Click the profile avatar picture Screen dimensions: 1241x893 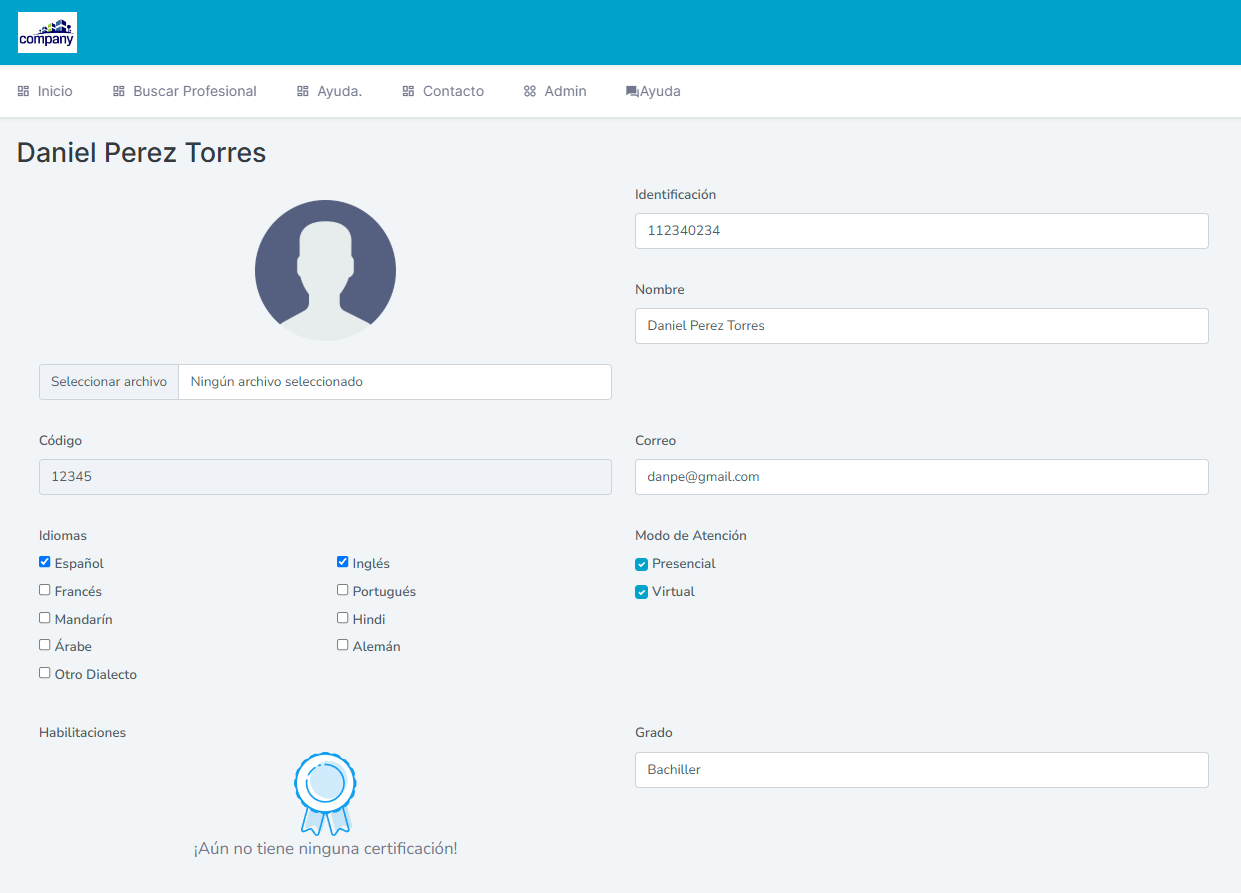[x=325, y=270]
